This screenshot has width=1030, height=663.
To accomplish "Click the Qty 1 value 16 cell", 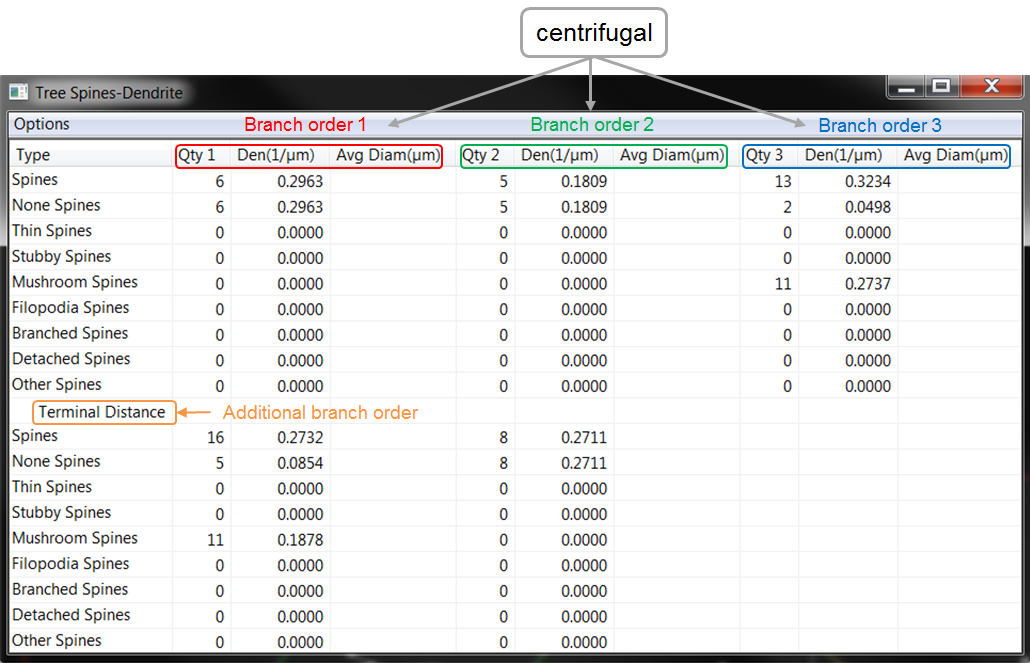I will tap(215, 437).
